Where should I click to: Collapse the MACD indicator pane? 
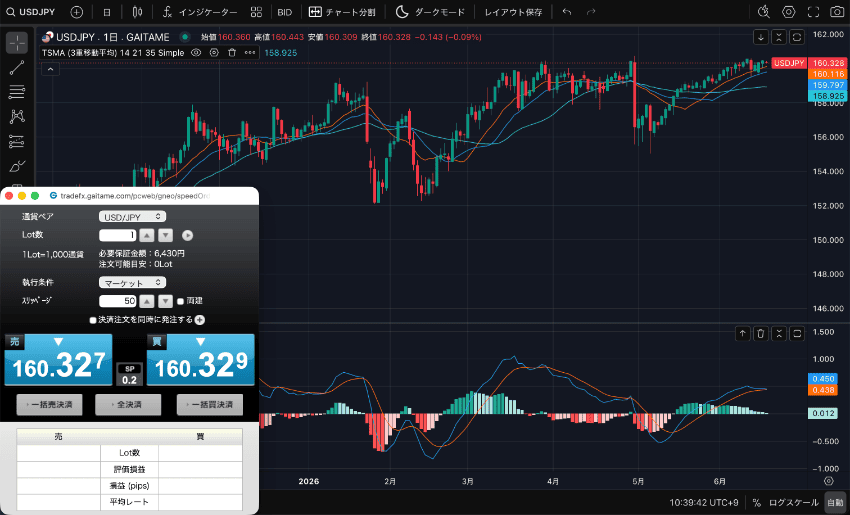(779, 333)
